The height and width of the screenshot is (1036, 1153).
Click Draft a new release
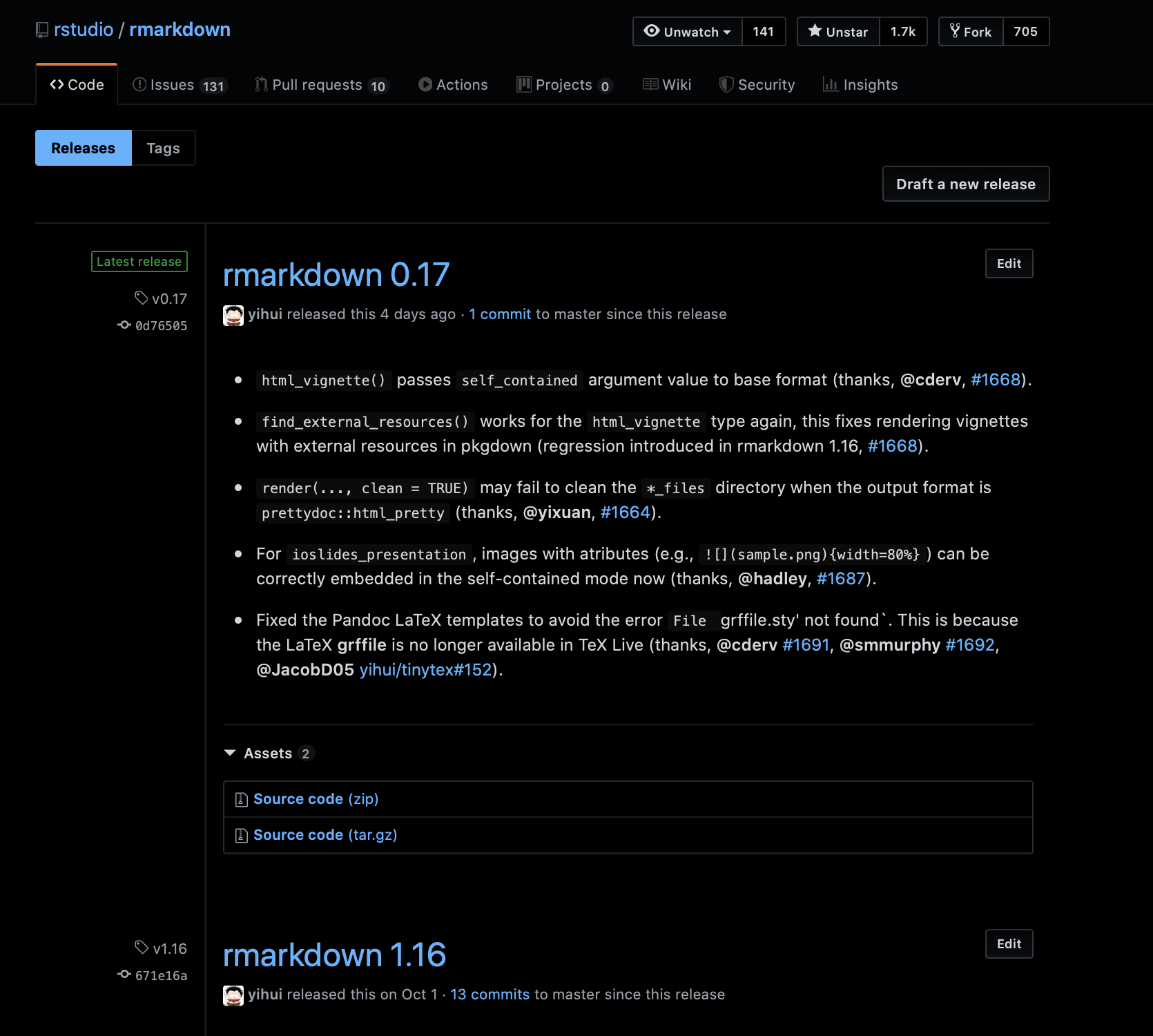(x=965, y=184)
